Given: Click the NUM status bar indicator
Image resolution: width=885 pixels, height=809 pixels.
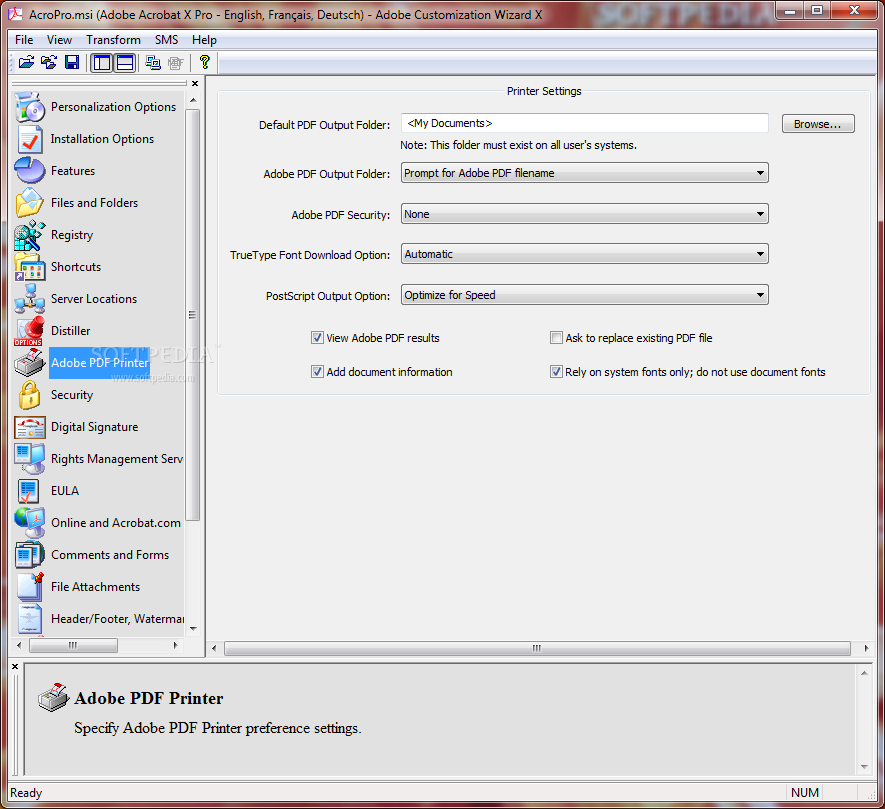Looking at the screenshot, I should (805, 793).
